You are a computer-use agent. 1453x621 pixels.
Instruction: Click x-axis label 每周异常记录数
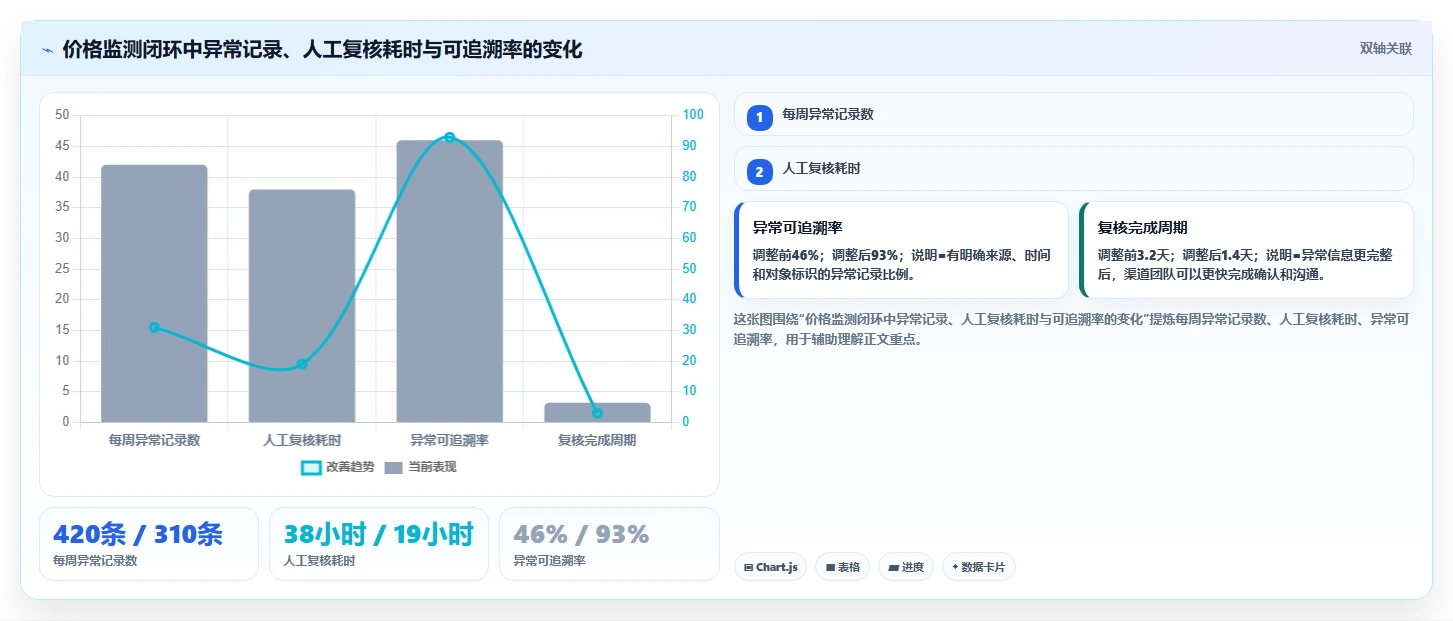pos(154,440)
